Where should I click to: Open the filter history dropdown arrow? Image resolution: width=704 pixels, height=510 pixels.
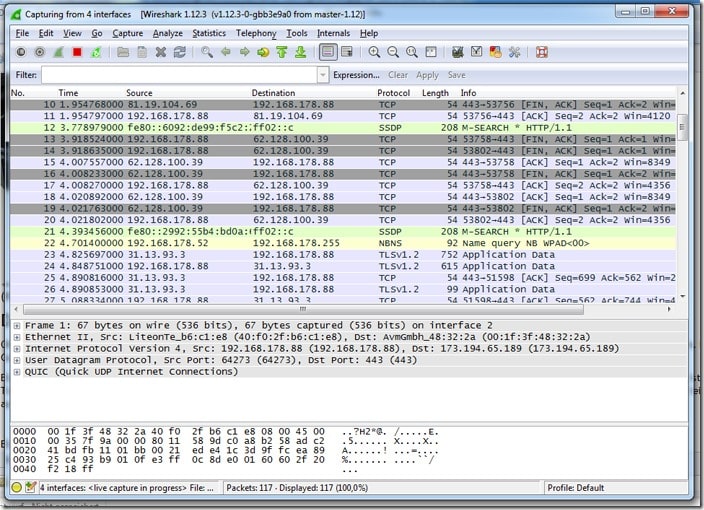pyautogui.click(x=323, y=75)
